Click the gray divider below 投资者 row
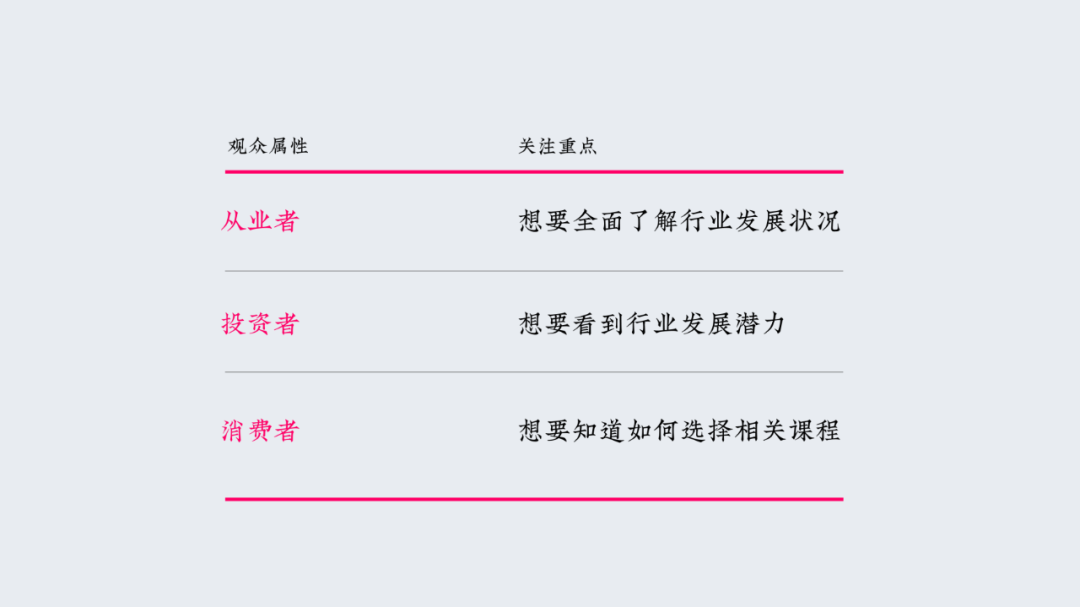This screenshot has height=607, width=1080. point(534,372)
